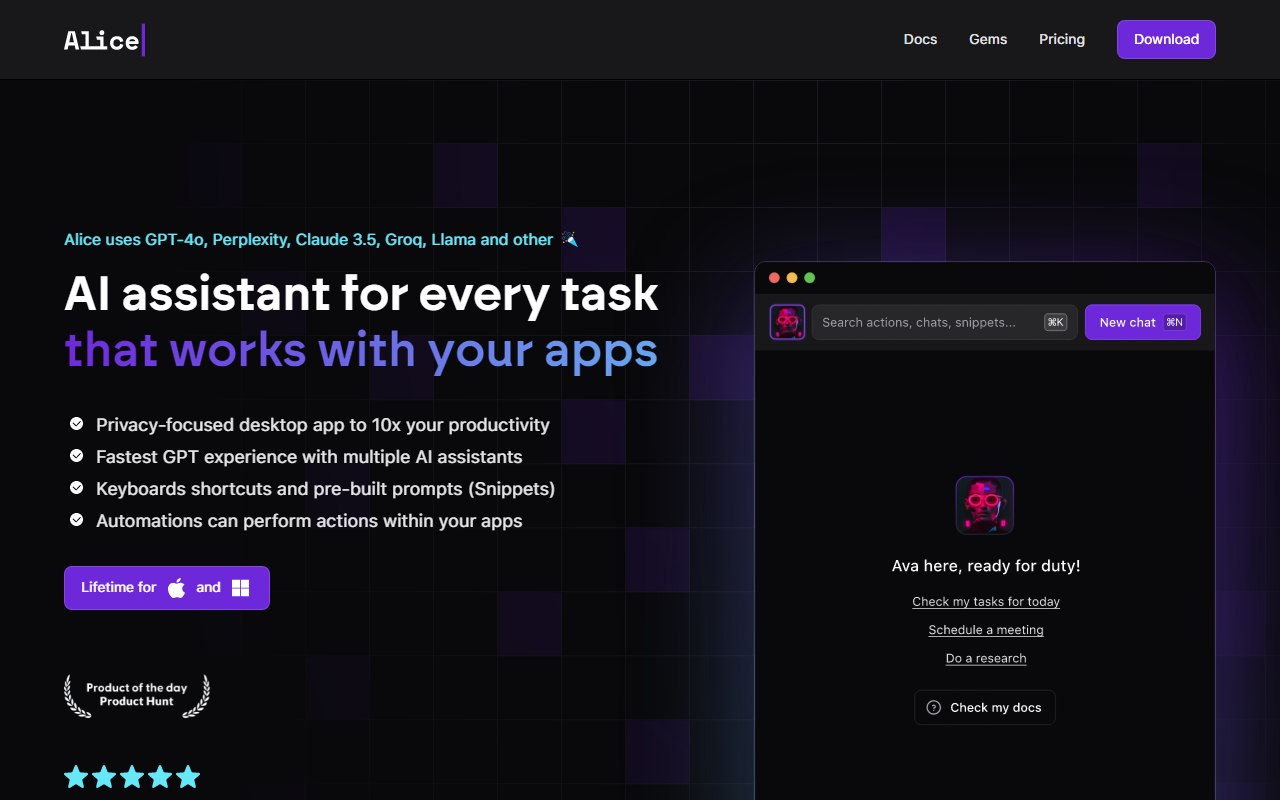This screenshot has width=1280, height=800.
Task: Go to the Pricing page
Action: [1062, 39]
